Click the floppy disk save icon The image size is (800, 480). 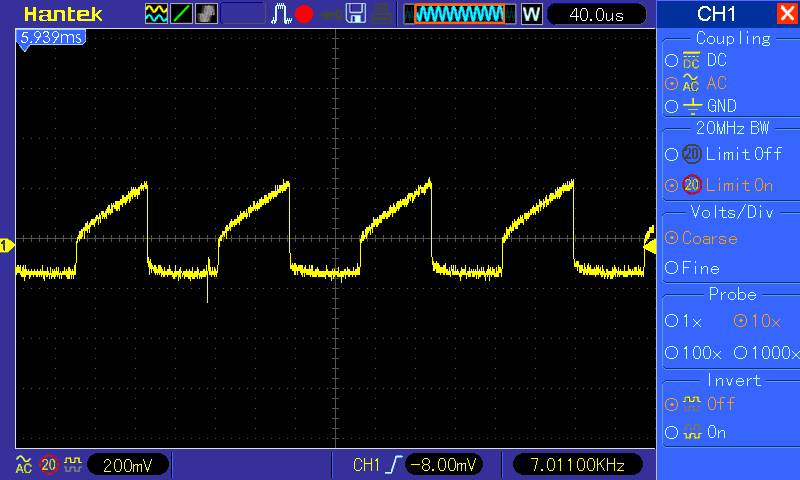(x=356, y=14)
